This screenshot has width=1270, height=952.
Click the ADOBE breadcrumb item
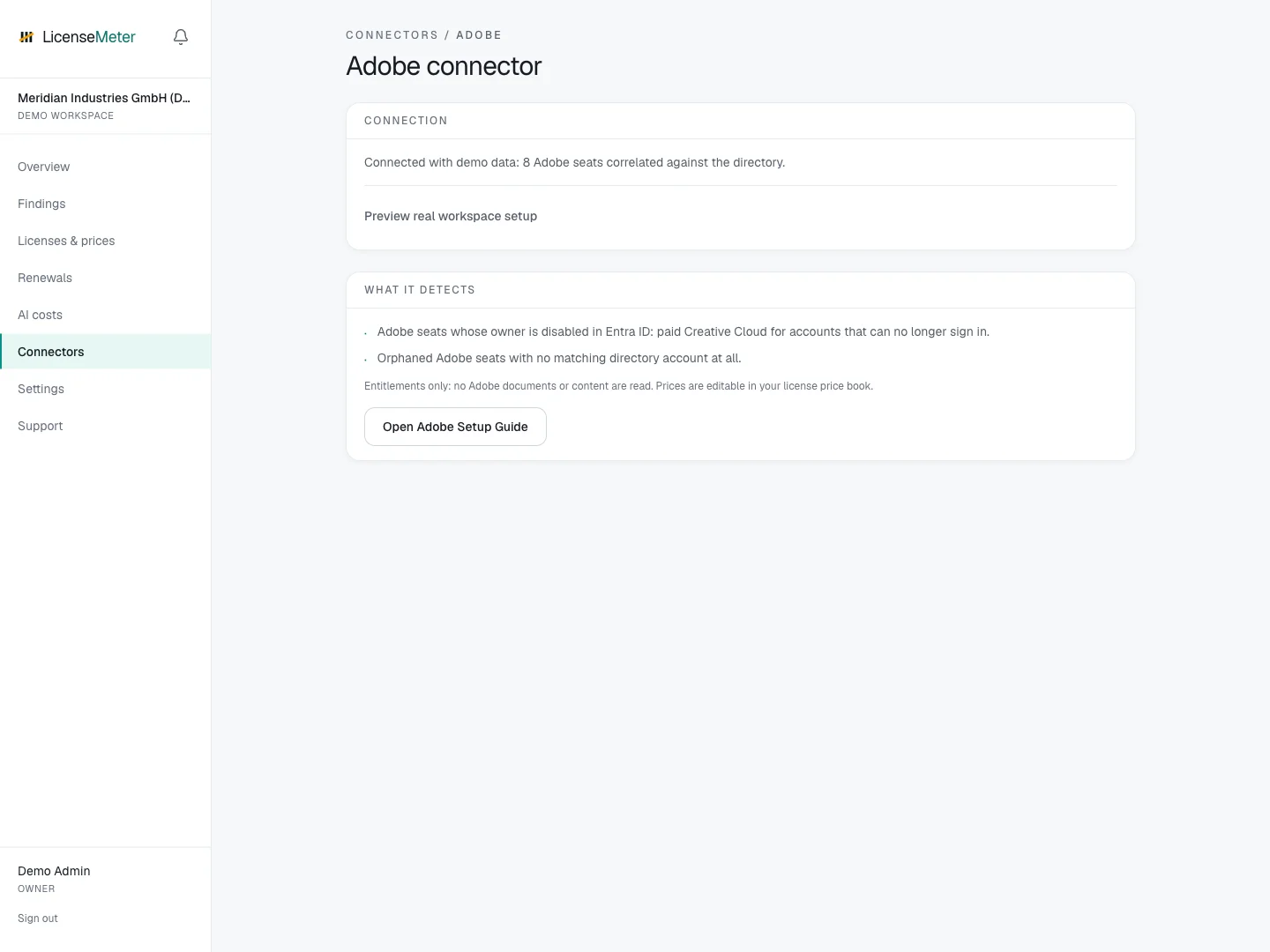point(479,35)
